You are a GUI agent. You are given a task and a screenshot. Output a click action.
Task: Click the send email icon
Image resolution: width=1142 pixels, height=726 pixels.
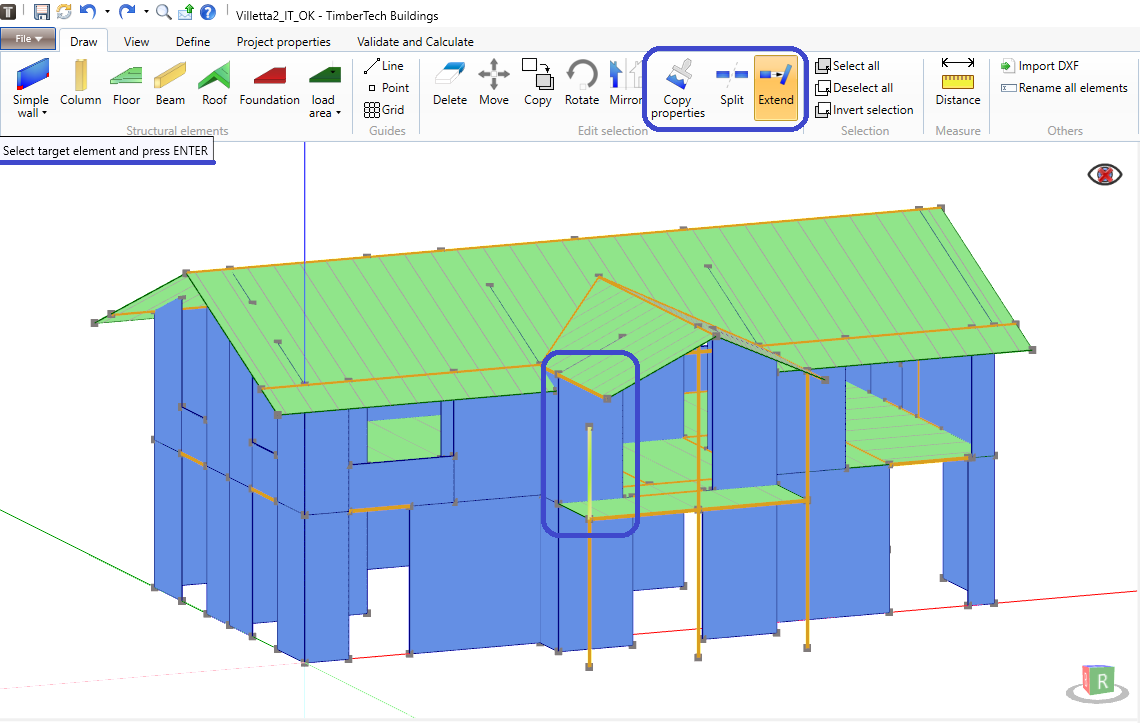[186, 12]
